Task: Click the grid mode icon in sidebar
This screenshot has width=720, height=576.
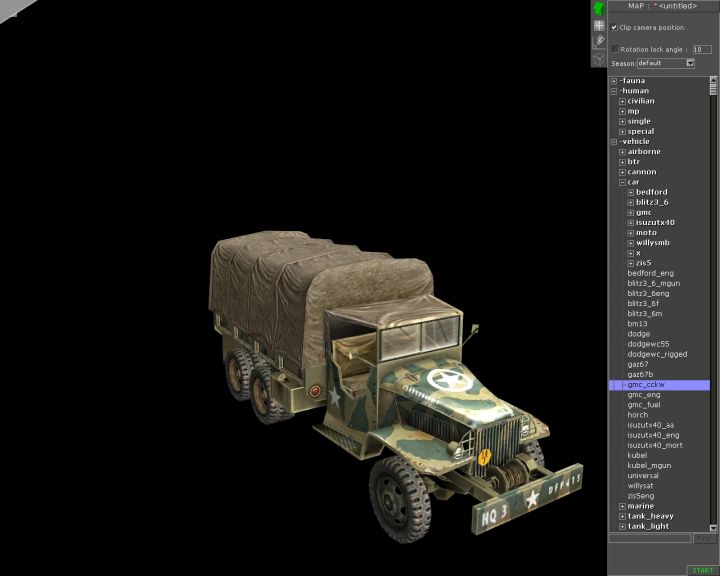Action: [x=599, y=25]
